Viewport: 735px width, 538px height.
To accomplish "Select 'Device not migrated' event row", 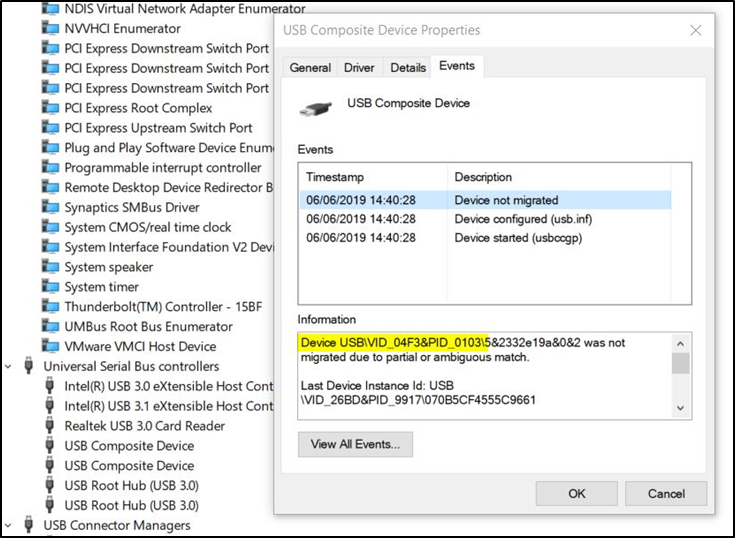I will pos(486,200).
